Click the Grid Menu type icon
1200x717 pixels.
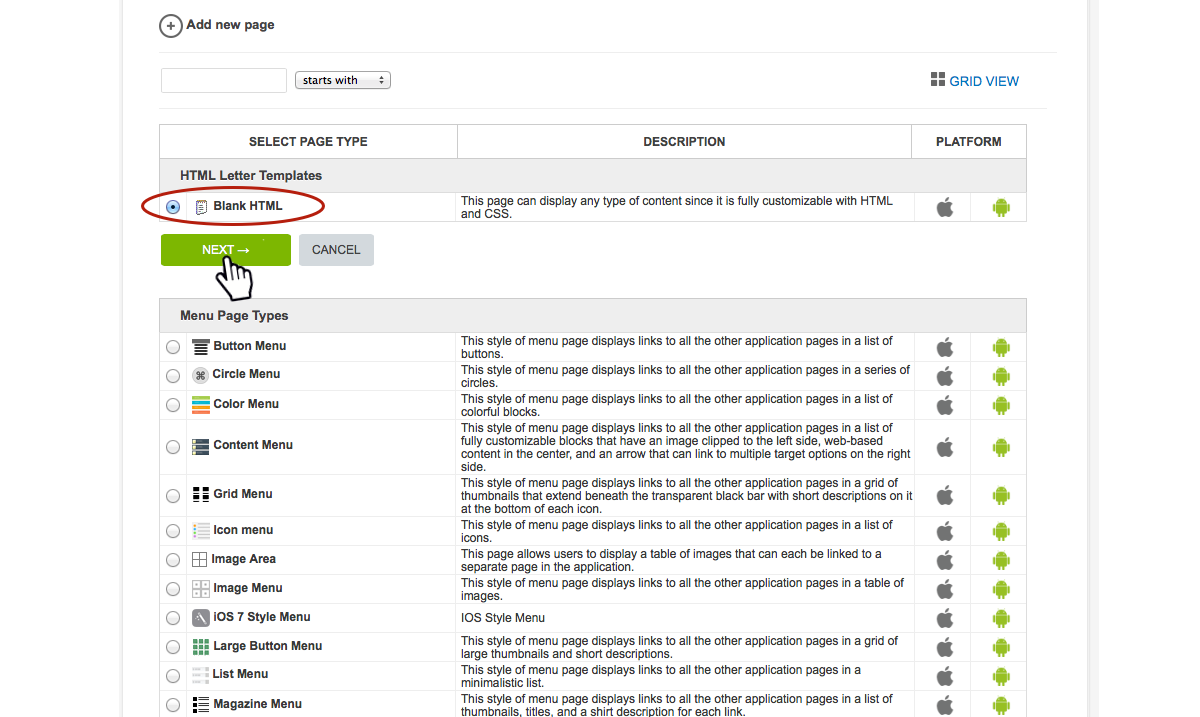[201, 494]
